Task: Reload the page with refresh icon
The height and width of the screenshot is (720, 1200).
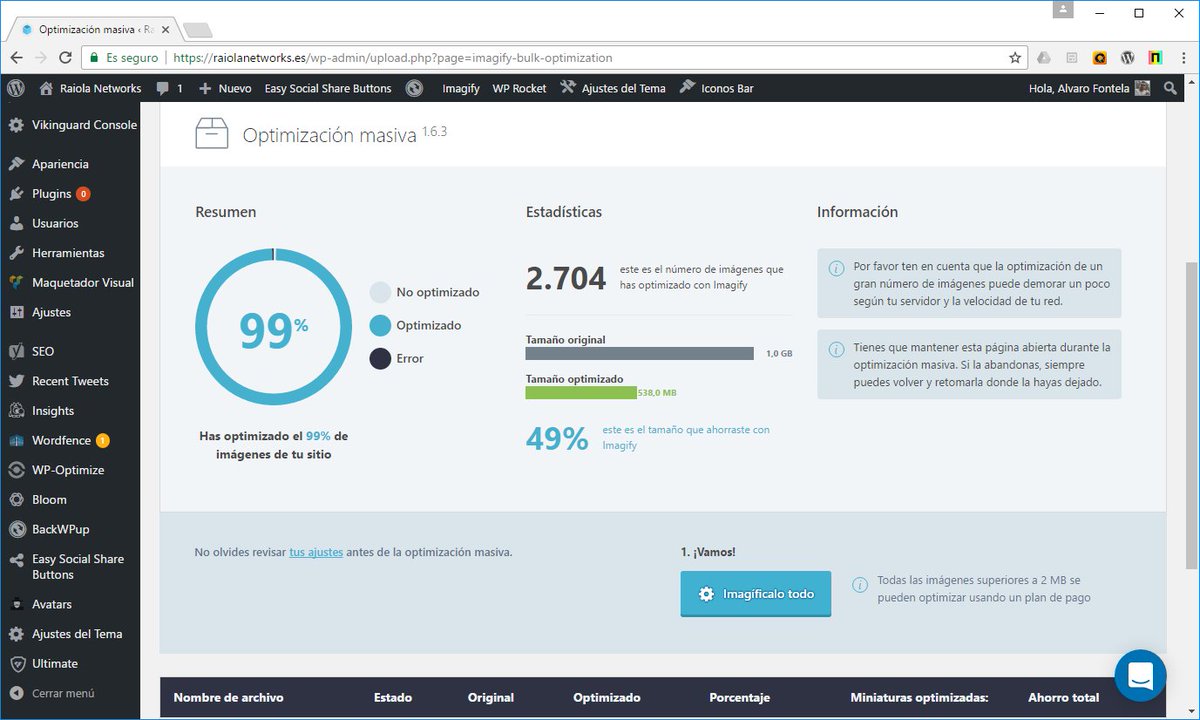Action: 65,58
